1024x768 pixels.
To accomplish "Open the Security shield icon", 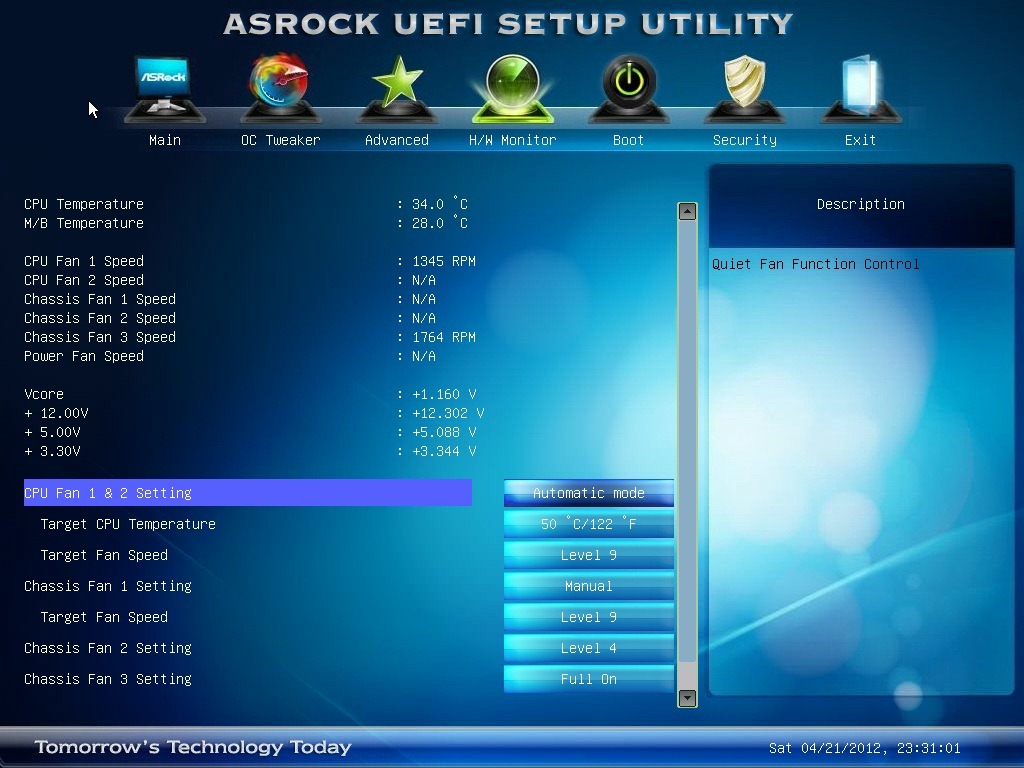I will pos(744,88).
